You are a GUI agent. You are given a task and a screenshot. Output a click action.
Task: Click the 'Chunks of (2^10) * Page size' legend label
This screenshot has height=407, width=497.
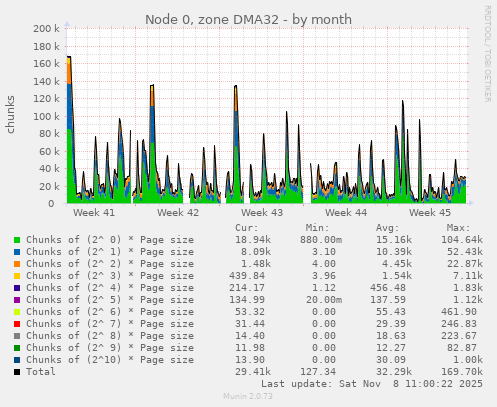[110, 360]
